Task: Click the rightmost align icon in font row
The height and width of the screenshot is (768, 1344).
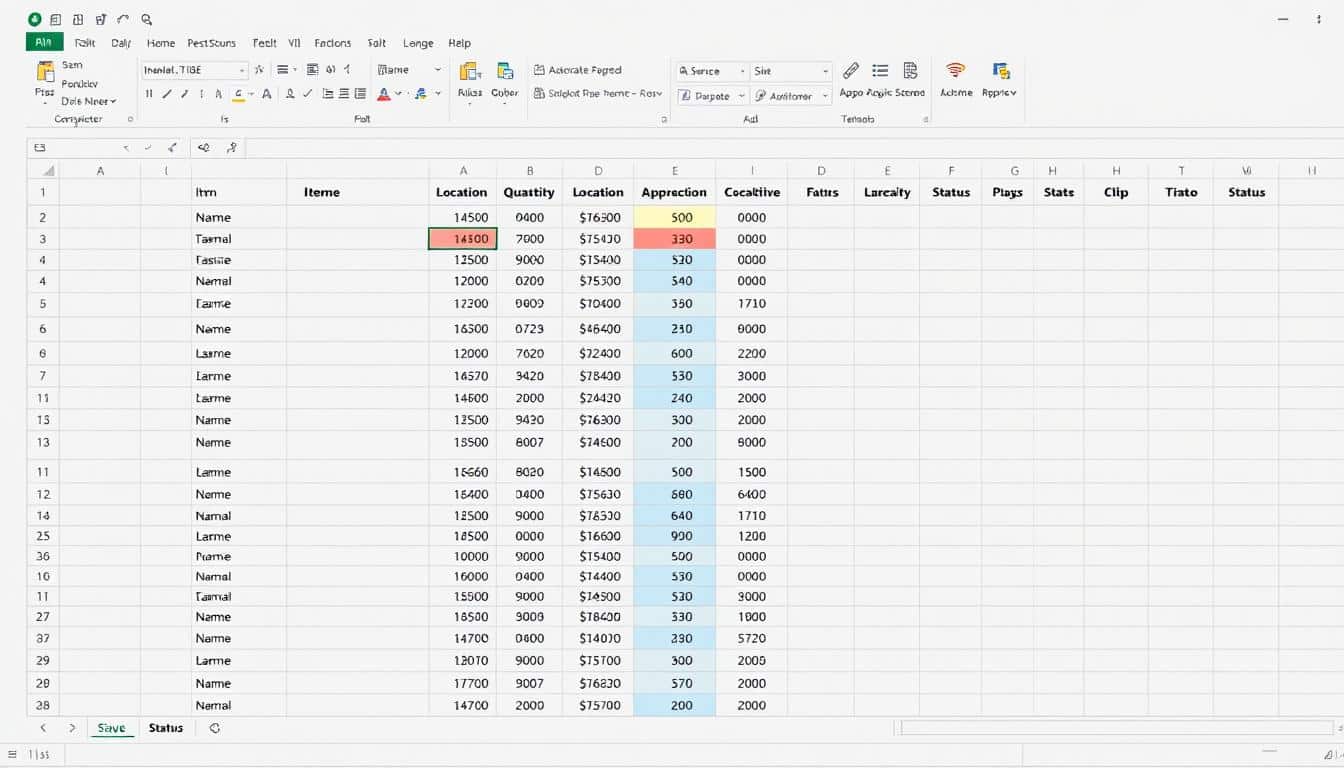Action: [360, 94]
